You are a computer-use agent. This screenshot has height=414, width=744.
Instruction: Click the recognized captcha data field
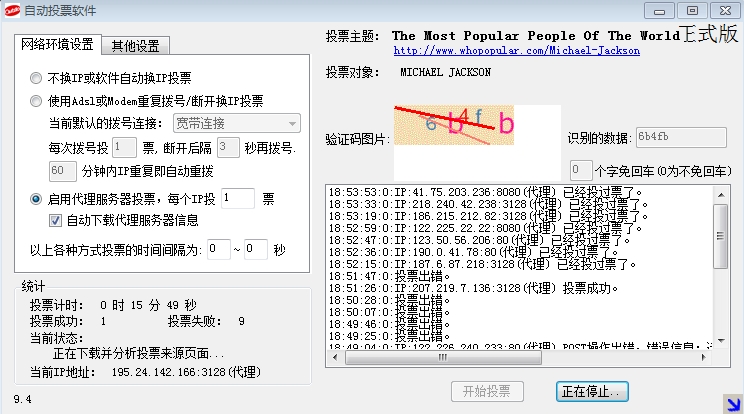coord(681,138)
